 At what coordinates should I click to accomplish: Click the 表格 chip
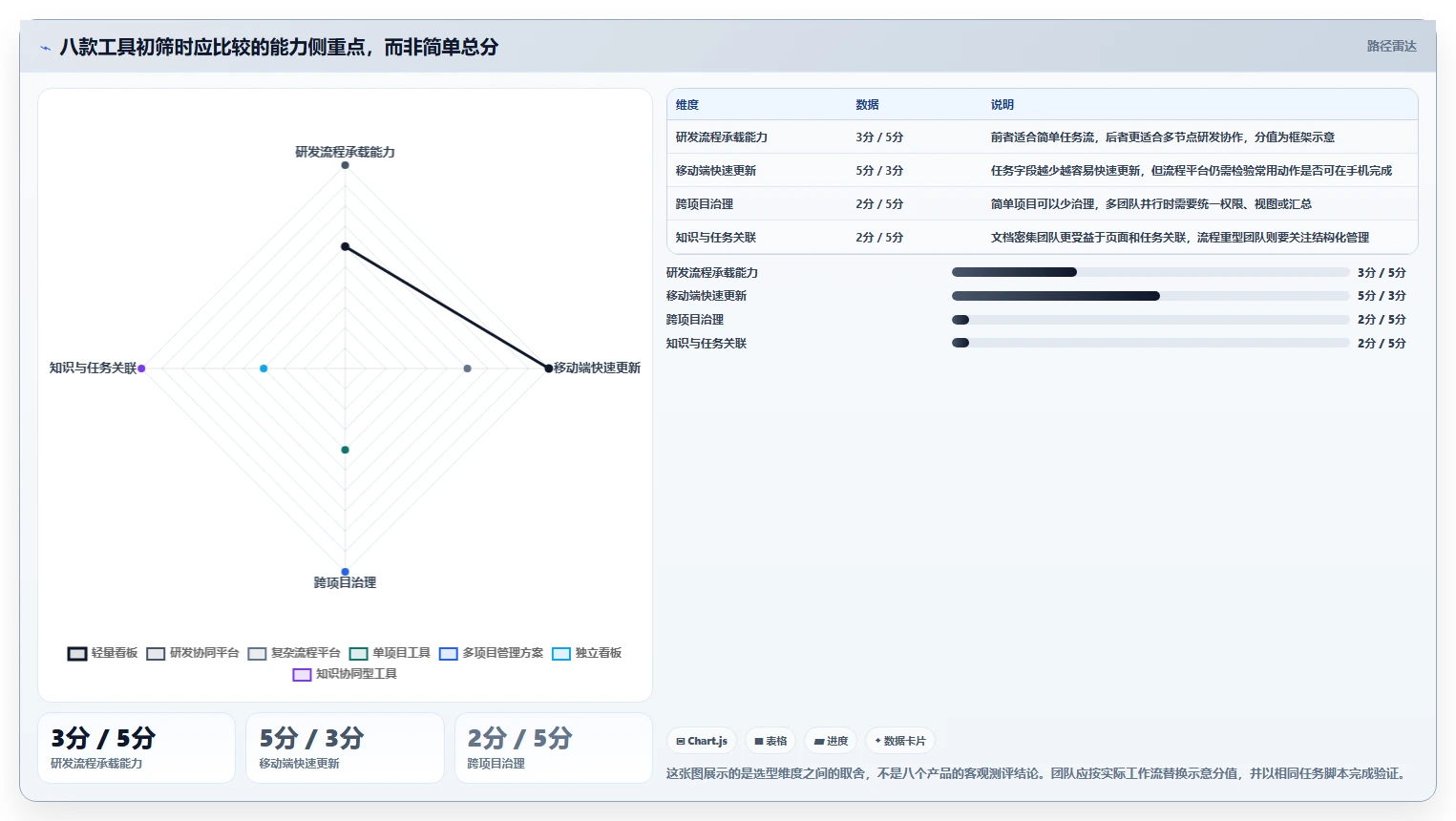coord(770,741)
